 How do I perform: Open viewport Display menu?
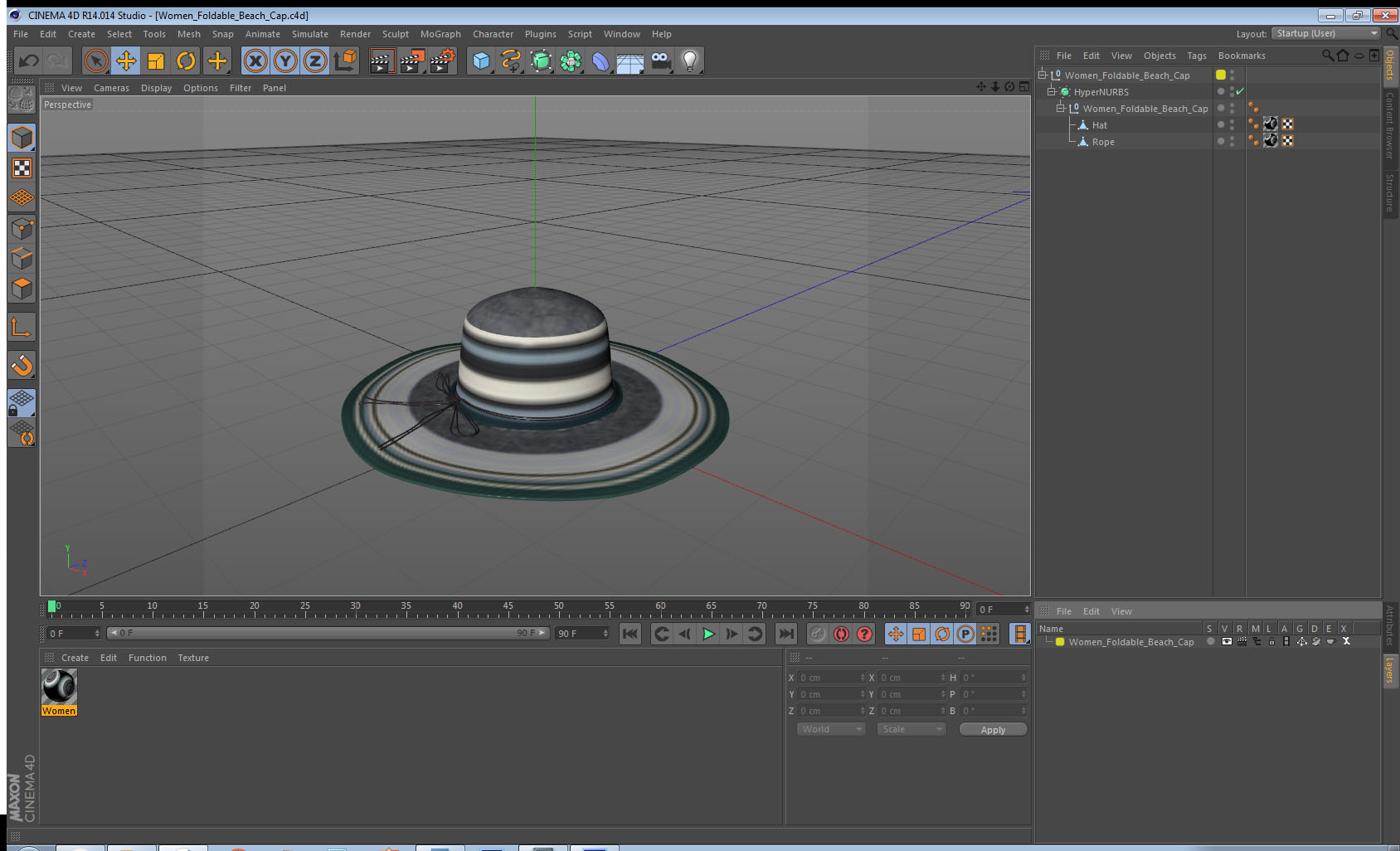pos(156,88)
